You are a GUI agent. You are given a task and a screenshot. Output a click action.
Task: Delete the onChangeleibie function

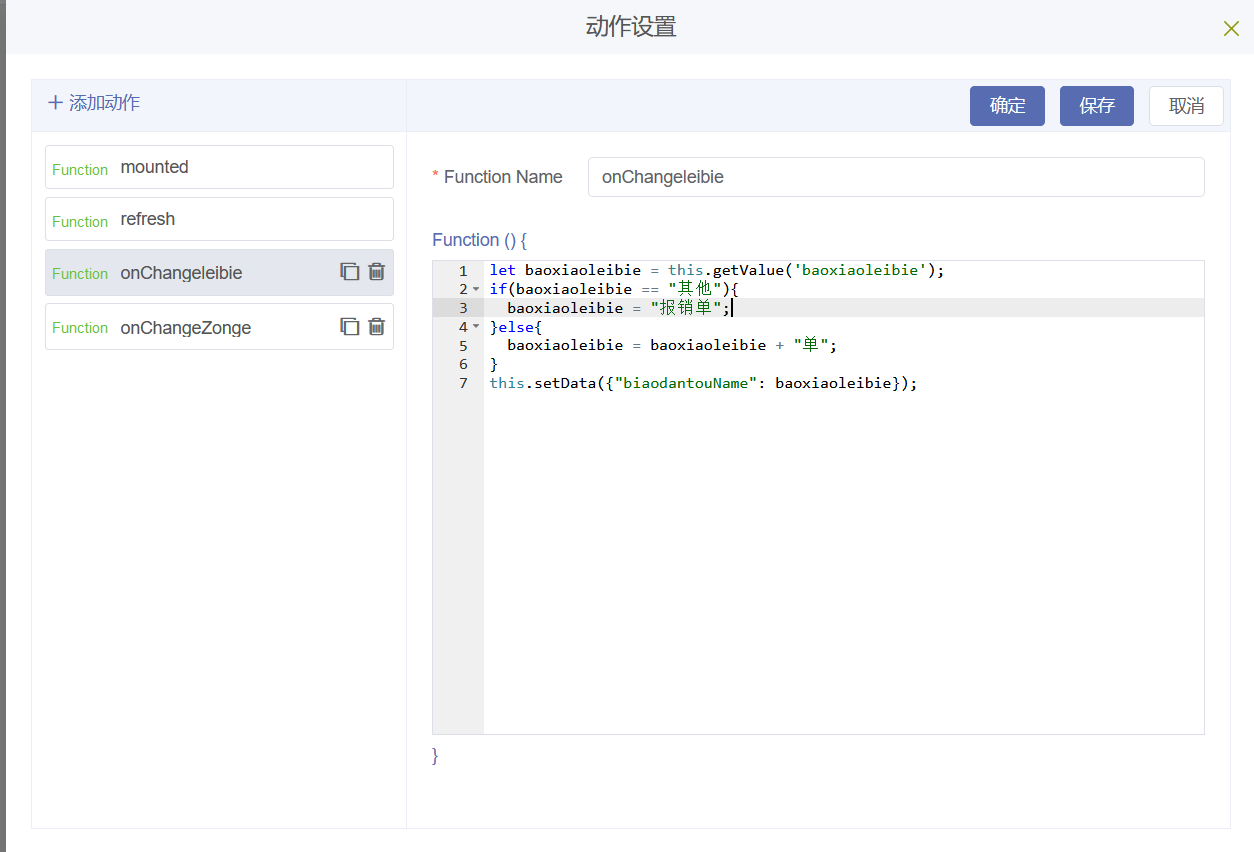[376, 272]
